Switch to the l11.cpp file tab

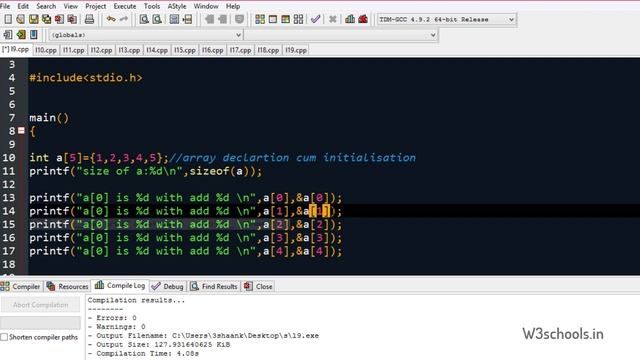pyautogui.click(x=73, y=50)
